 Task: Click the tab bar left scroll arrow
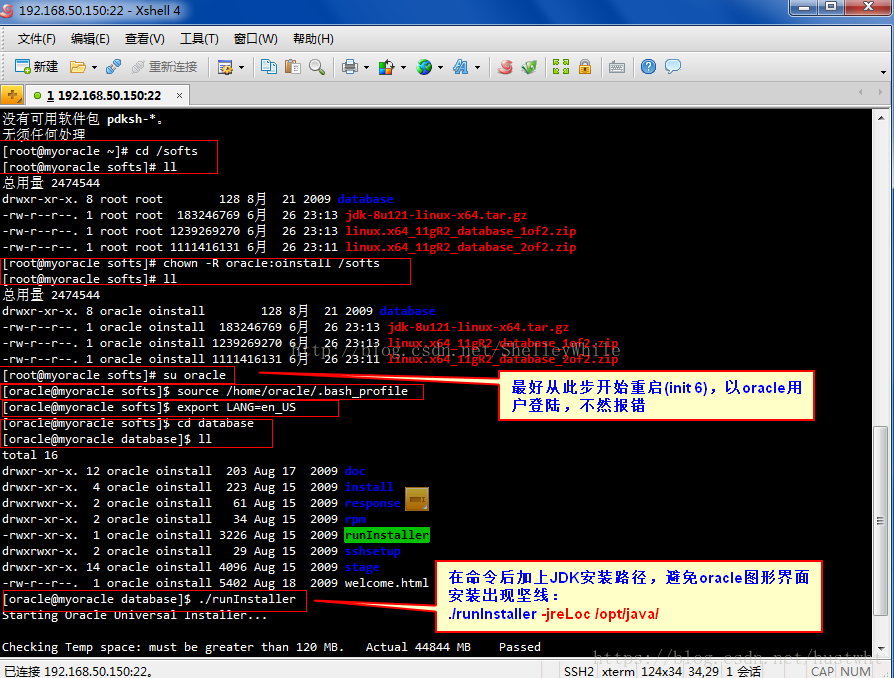pyautogui.click(x=860, y=92)
